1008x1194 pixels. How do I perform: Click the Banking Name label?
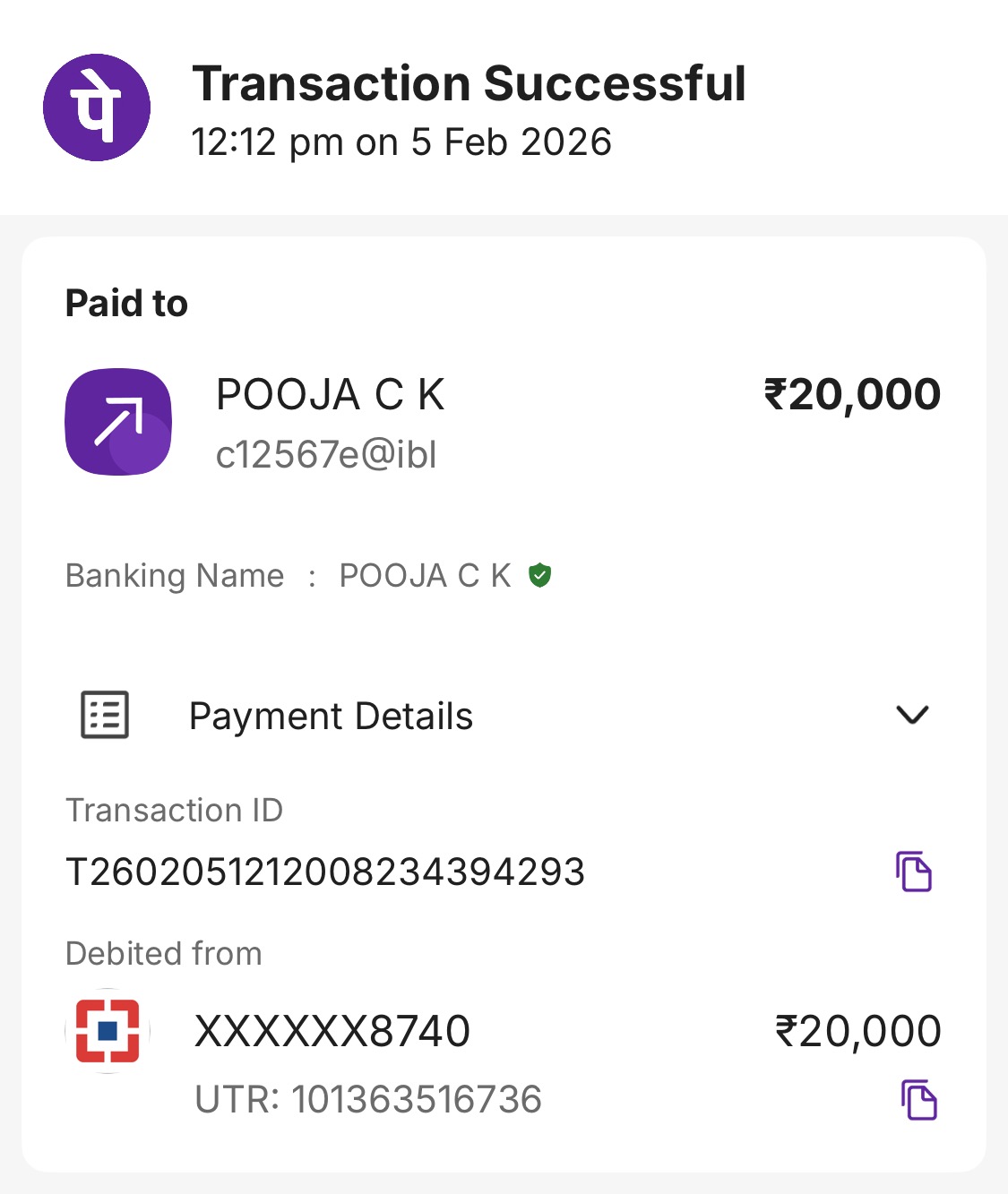(175, 575)
